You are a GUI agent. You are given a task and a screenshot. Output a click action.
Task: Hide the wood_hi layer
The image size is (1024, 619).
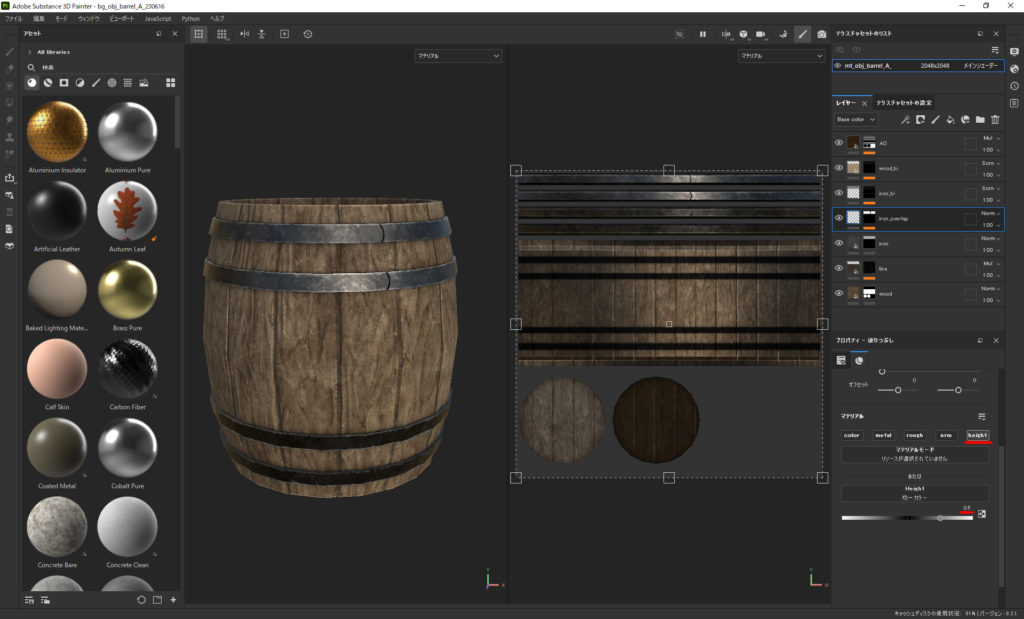pos(839,168)
